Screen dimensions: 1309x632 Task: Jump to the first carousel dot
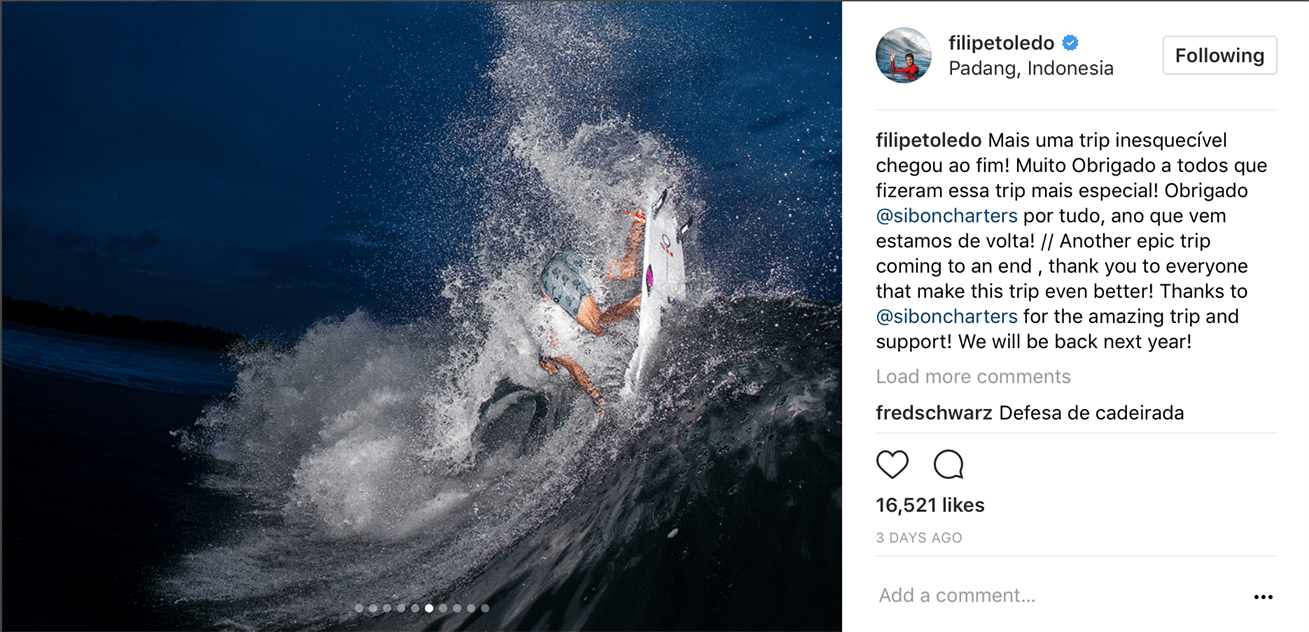point(359,608)
